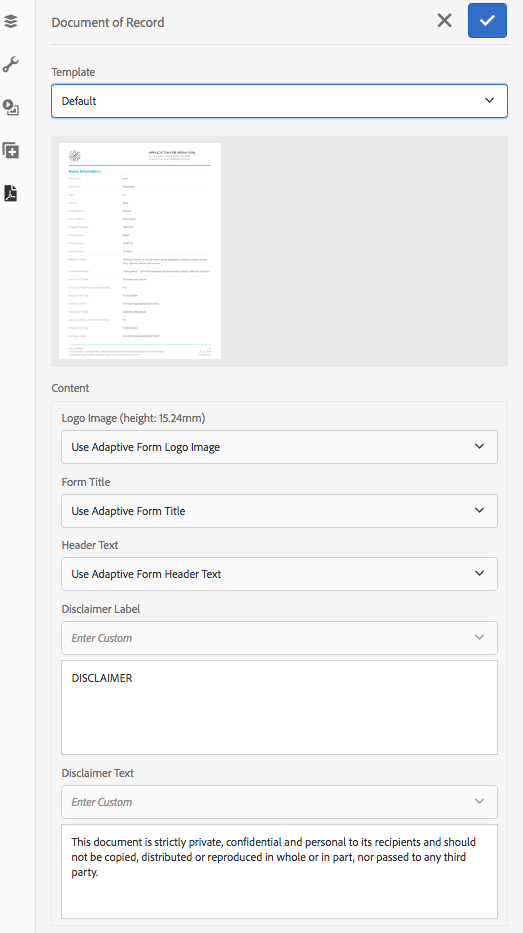Select the Document of Record PDF icon
523x933 pixels.
(11, 193)
